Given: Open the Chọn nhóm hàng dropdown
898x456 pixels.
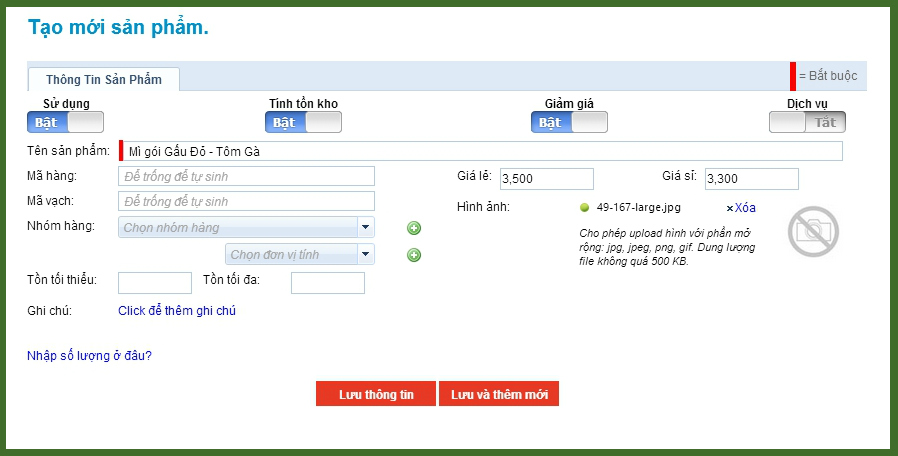Looking at the screenshot, I should point(246,228).
